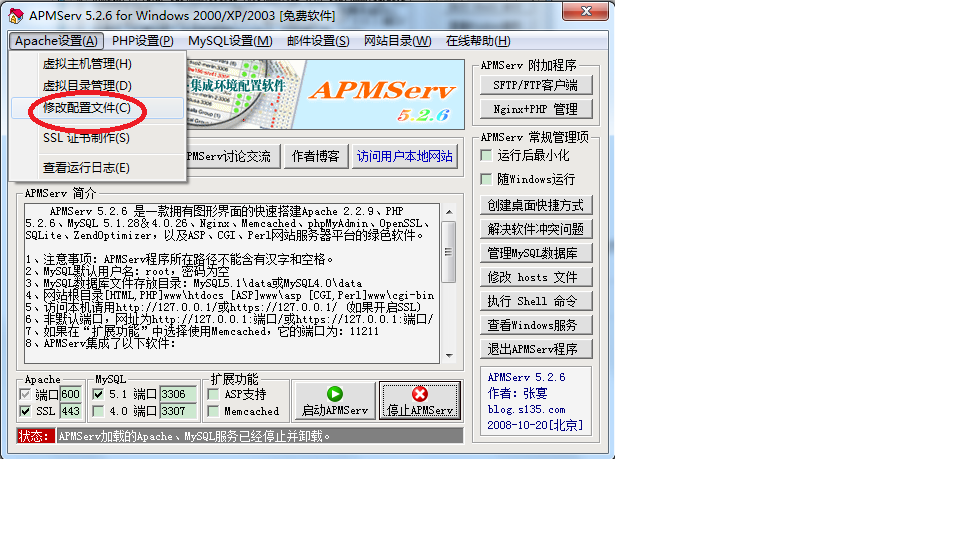Select 虚拟主机管理(H) menu entry

(x=97, y=64)
